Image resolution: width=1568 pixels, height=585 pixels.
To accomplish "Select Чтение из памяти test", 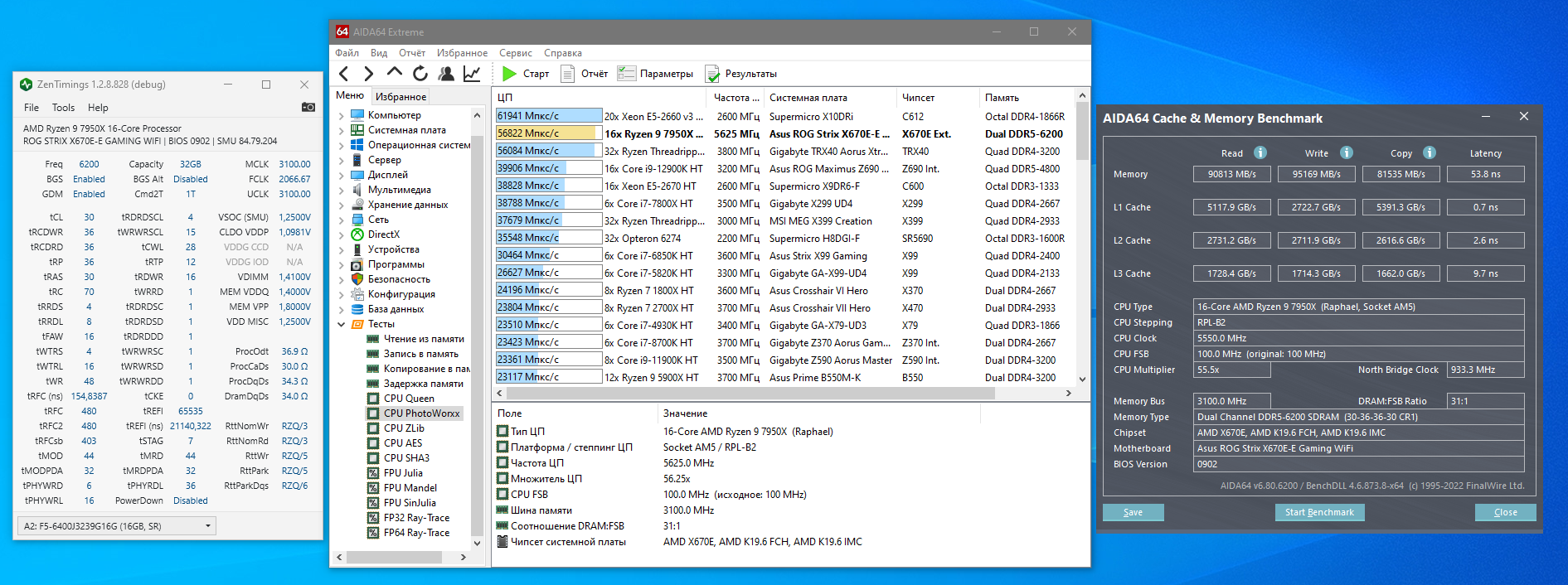I will point(424,339).
